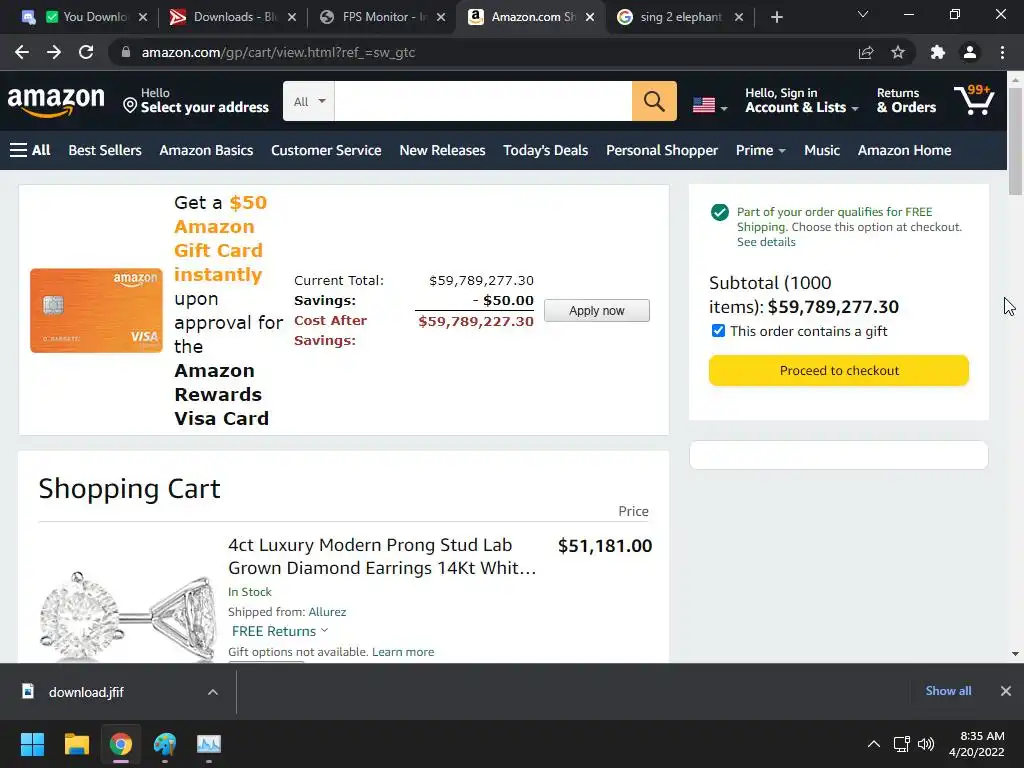Close the Amazon.com tab

click(590, 17)
